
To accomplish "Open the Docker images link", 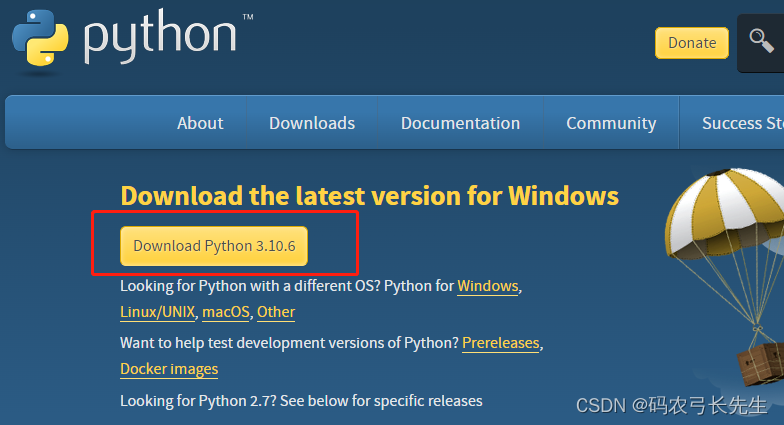I will [169, 369].
